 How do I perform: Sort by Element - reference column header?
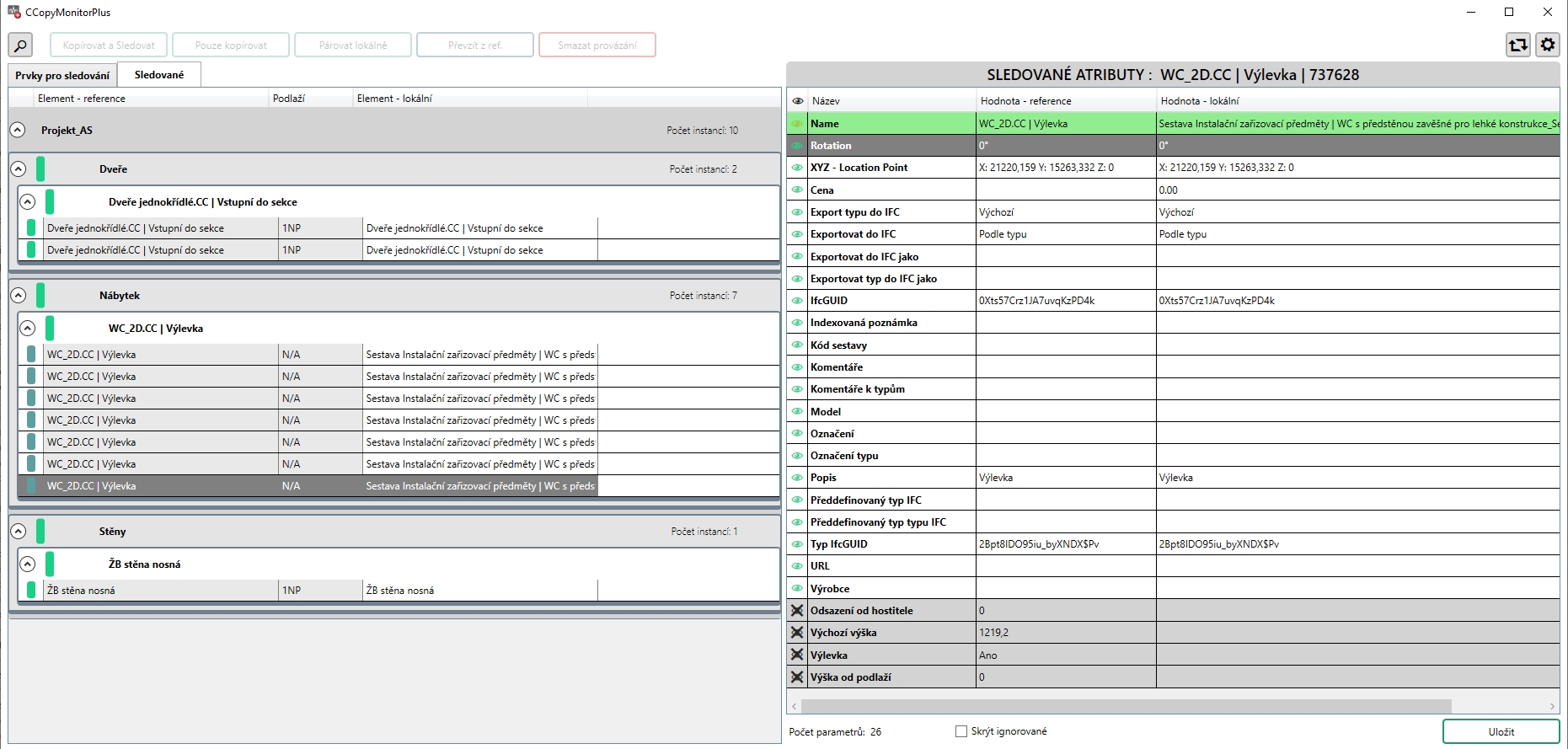click(151, 99)
